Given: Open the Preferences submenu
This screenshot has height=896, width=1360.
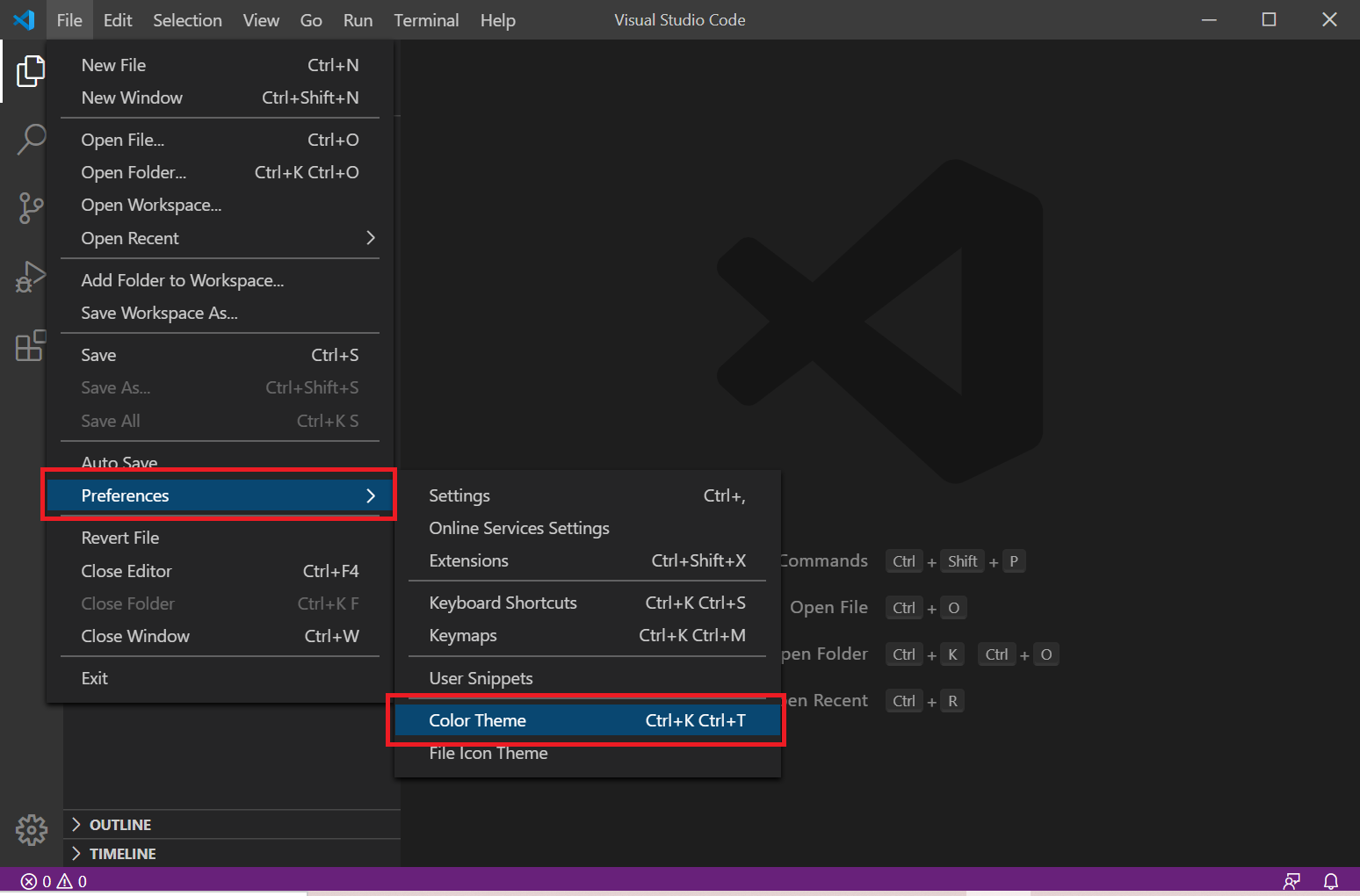Looking at the screenshot, I should (220, 495).
